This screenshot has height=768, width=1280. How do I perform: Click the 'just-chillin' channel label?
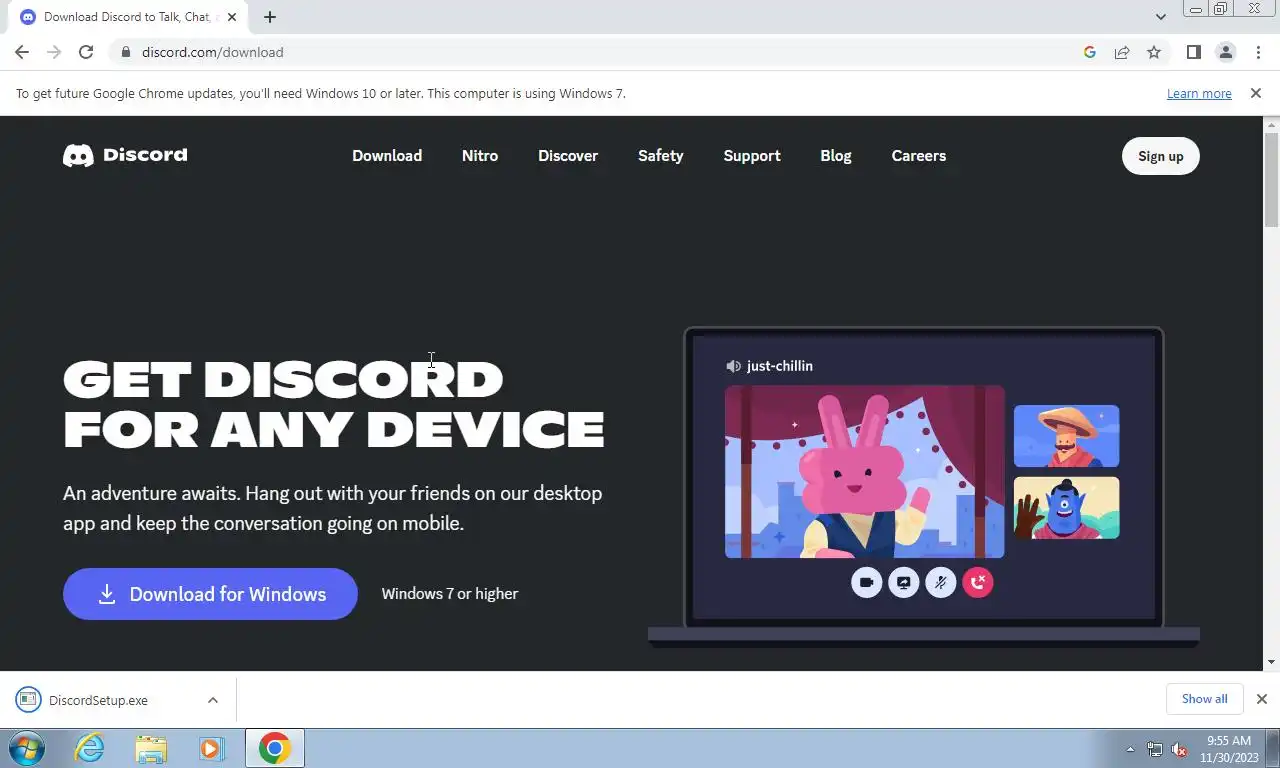coord(780,366)
